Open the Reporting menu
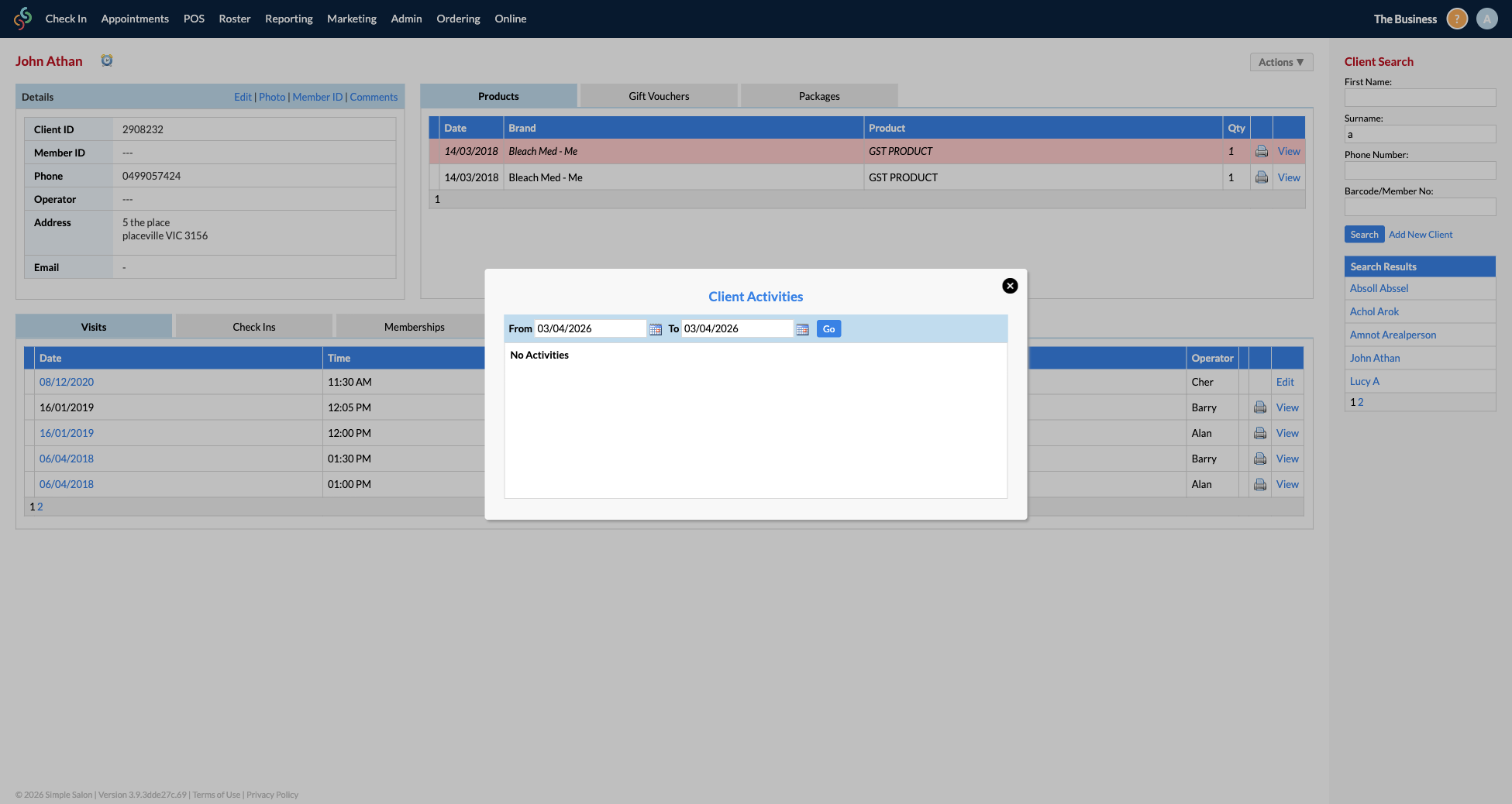Screen dimensions: 1512x804 (288, 19)
